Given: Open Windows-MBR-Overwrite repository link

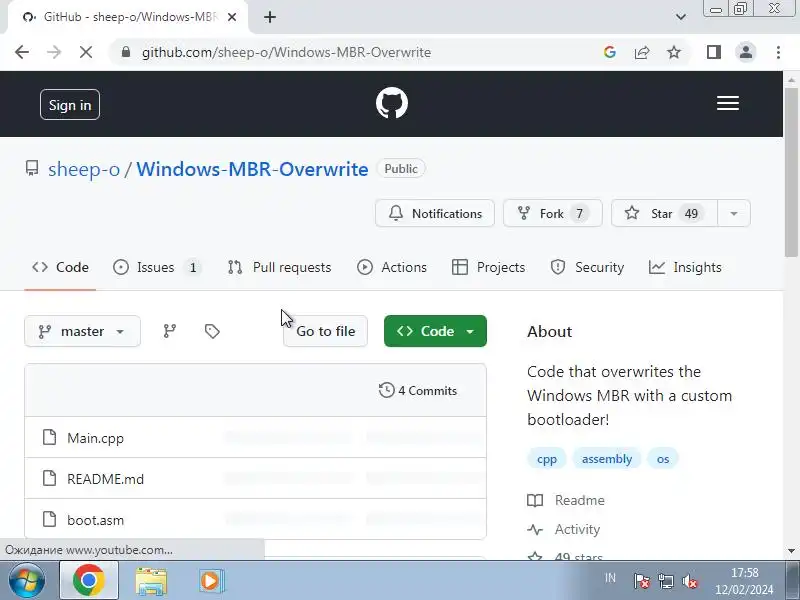Looking at the screenshot, I should (252, 169).
